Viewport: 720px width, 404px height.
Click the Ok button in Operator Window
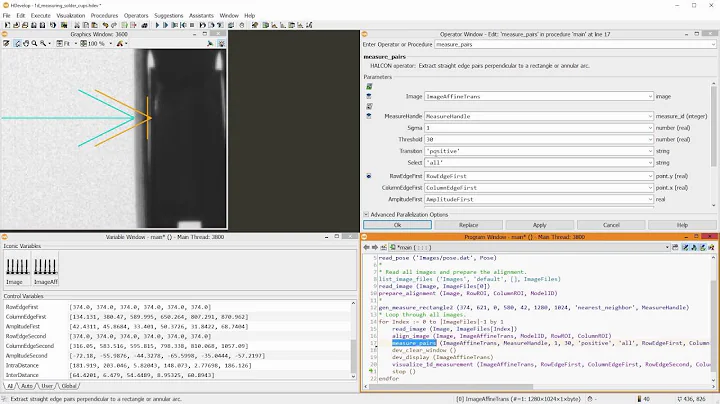(397, 225)
